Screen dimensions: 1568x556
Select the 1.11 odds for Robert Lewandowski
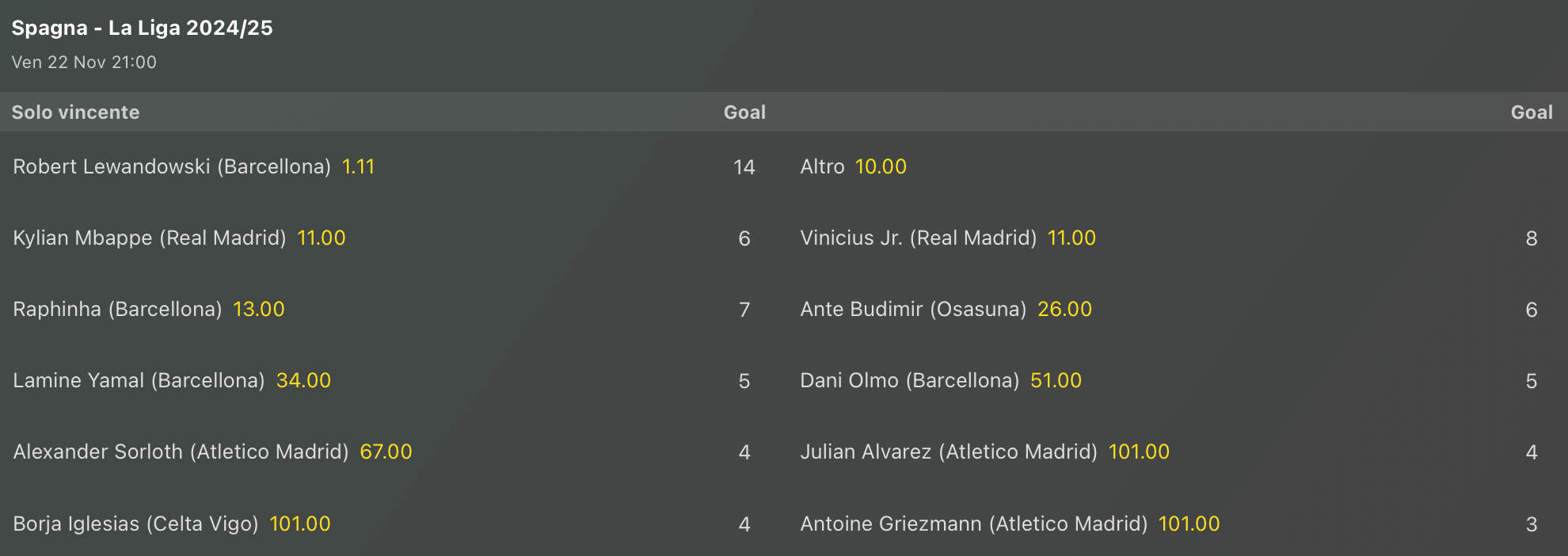(357, 167)
